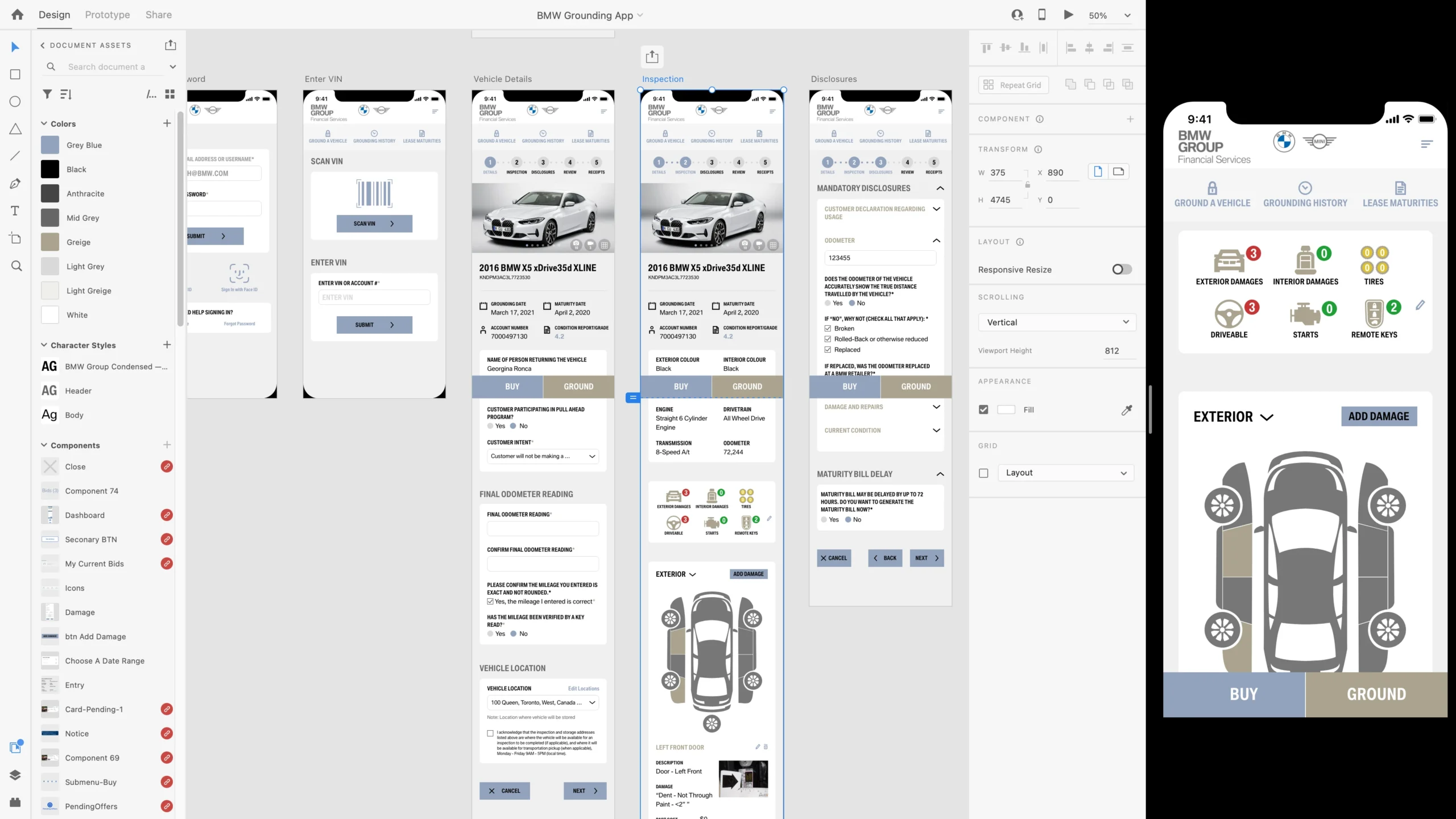Check the mileage entered is correct box

click(490, 602)
